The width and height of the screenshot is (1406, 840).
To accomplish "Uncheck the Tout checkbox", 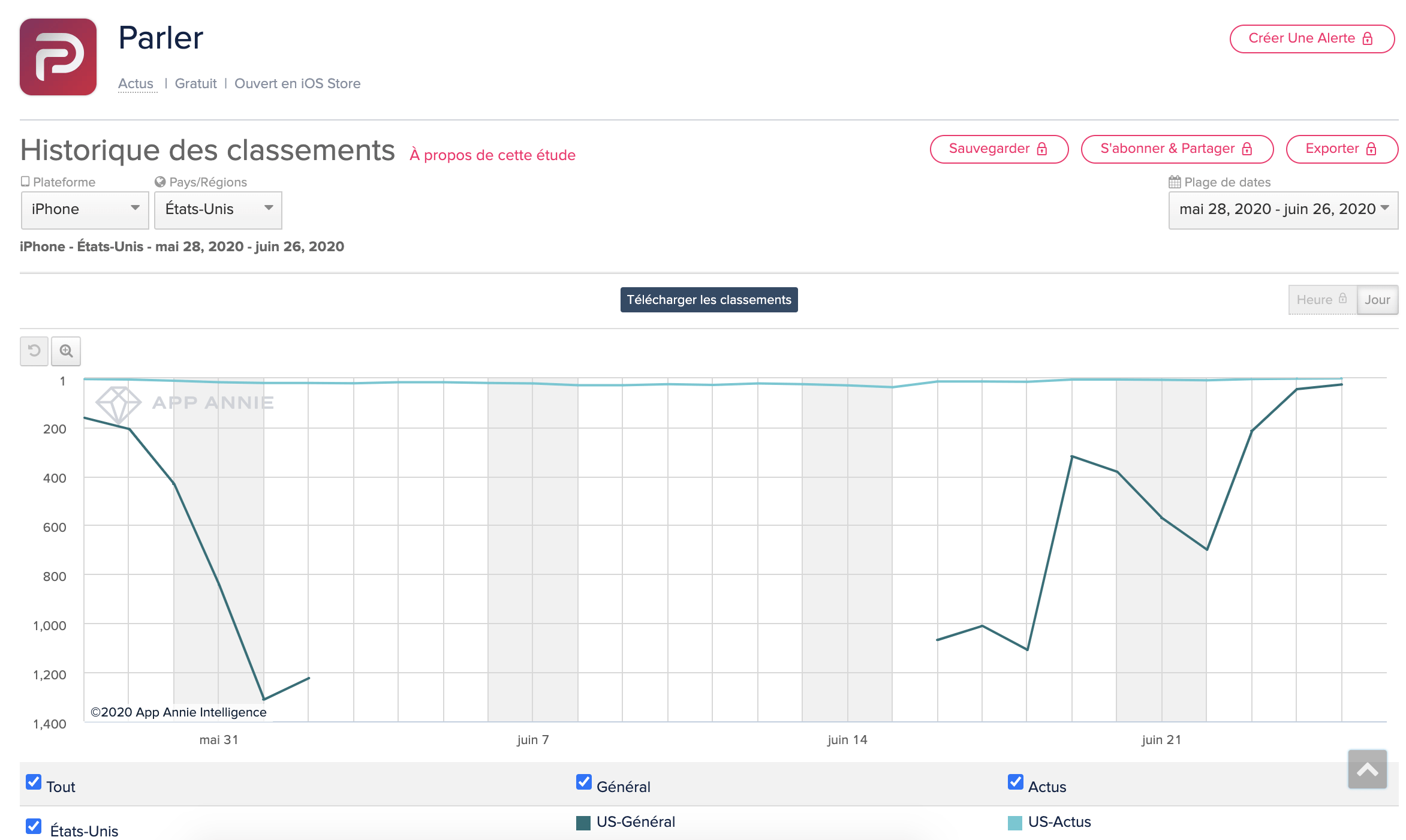I will (34, 782).
